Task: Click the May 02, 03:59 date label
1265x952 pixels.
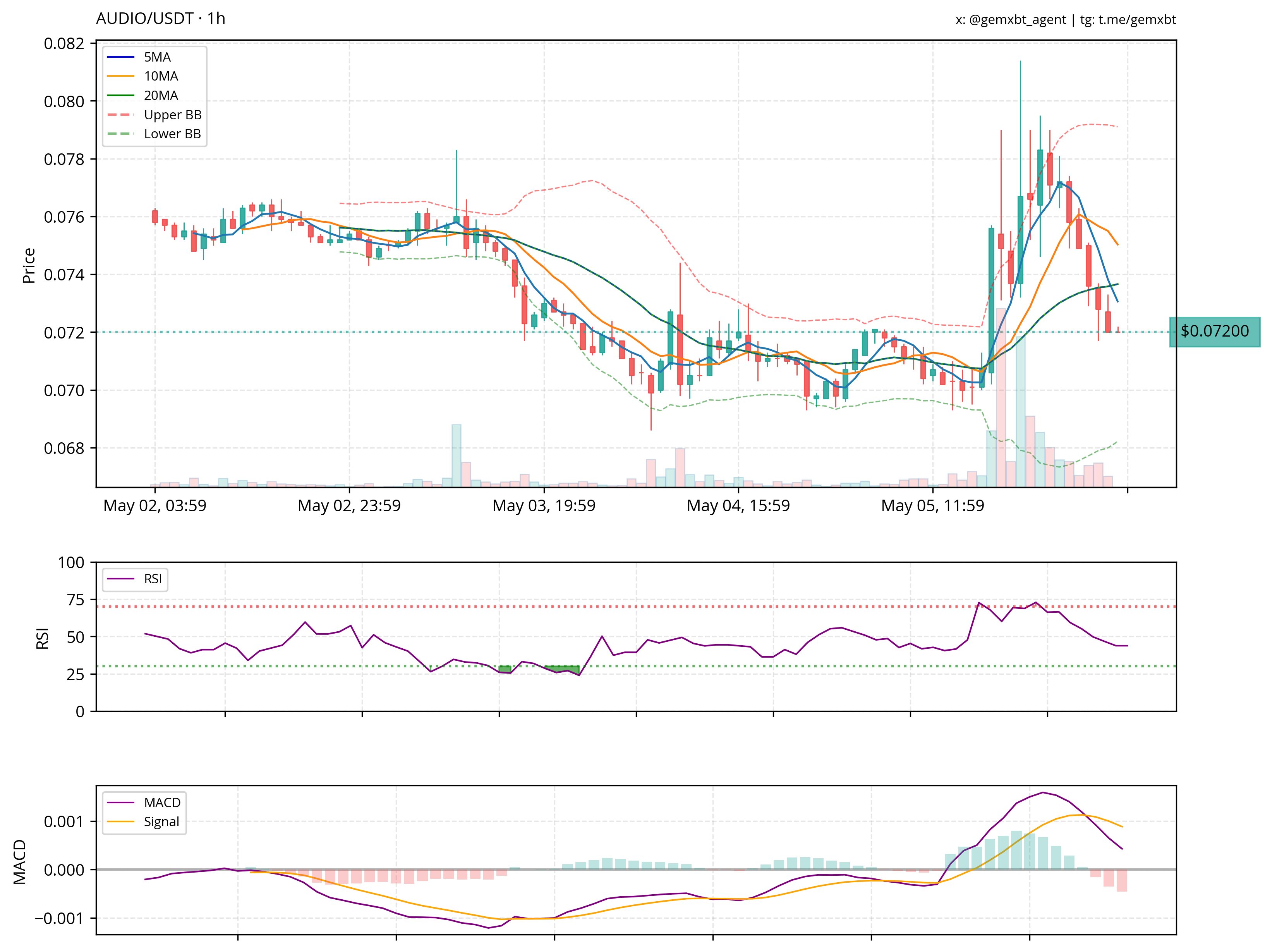Action: [155, 506]
